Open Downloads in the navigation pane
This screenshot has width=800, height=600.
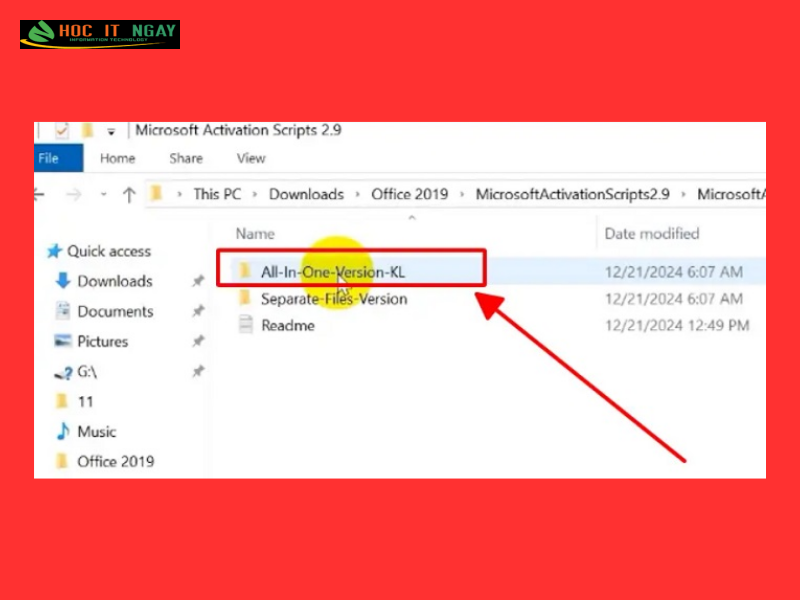tap(115, 281)
